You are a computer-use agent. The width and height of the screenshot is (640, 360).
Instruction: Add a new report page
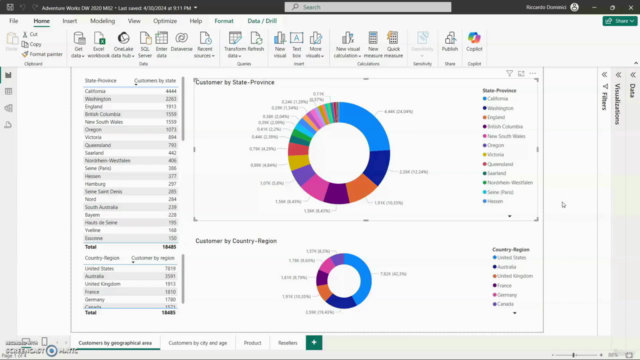point(314,342)
